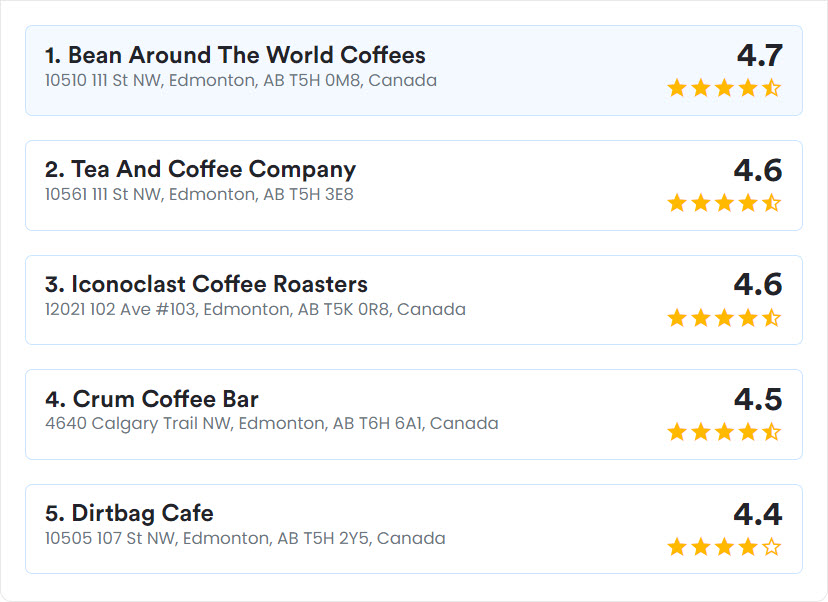828x602 pixels.
Task: Click the half star on Bean Around's rating
Action: pos(771,88)
